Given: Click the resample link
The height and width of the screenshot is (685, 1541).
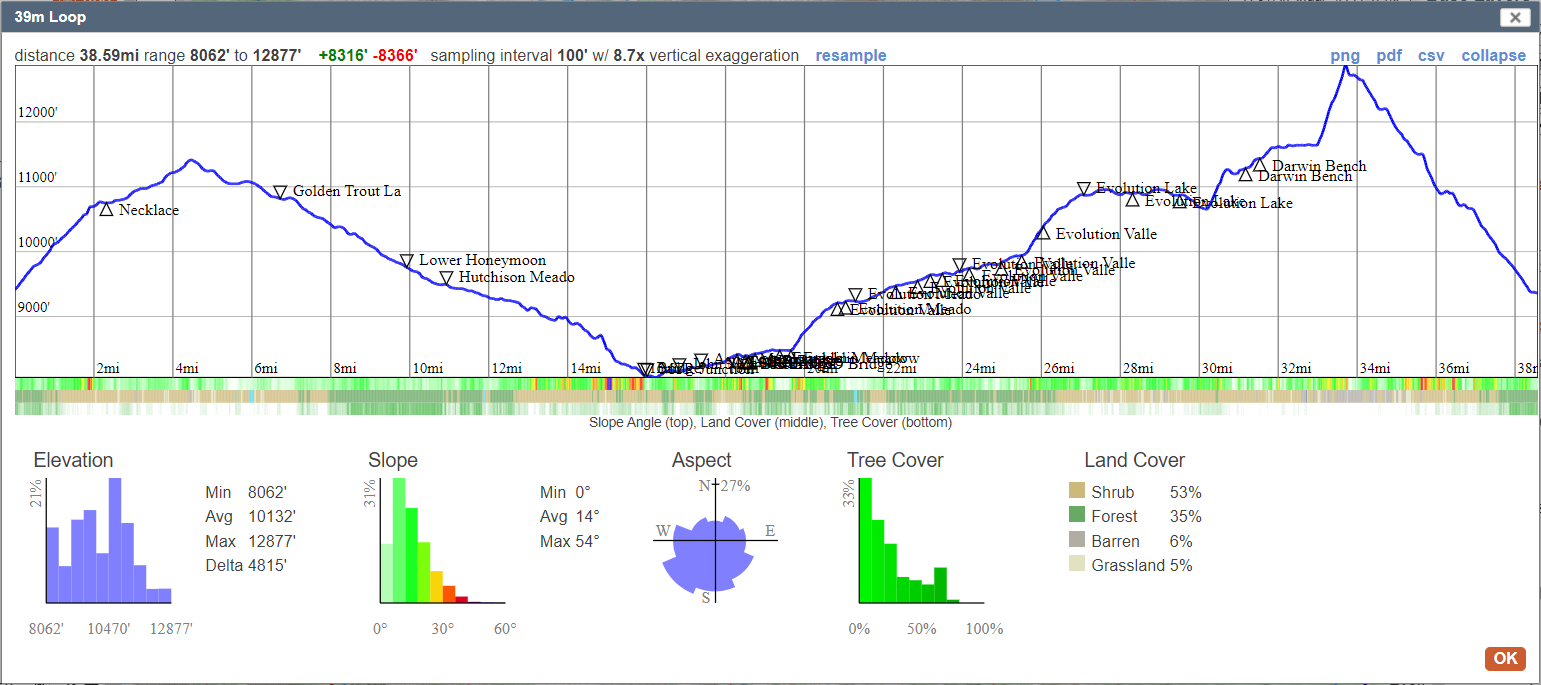Looking at the screenshot, I should tap(851, 56).
